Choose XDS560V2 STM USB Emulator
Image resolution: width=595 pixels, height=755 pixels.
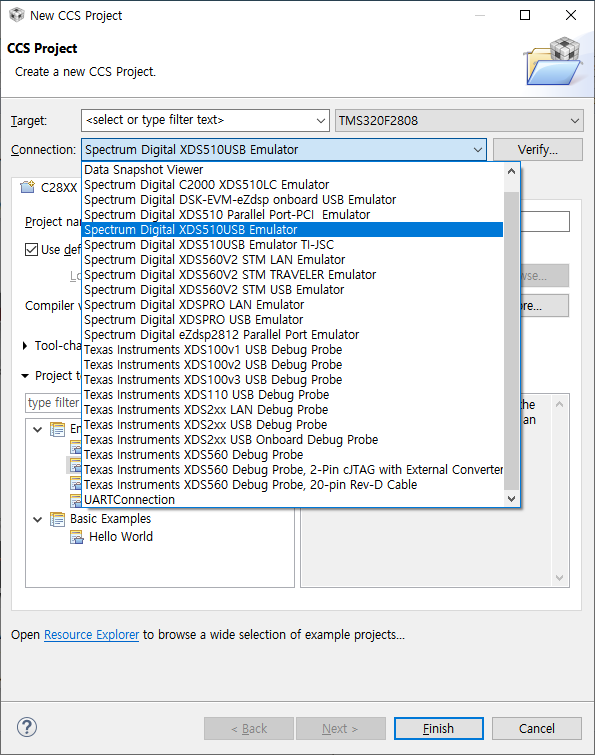coord(293,289)
